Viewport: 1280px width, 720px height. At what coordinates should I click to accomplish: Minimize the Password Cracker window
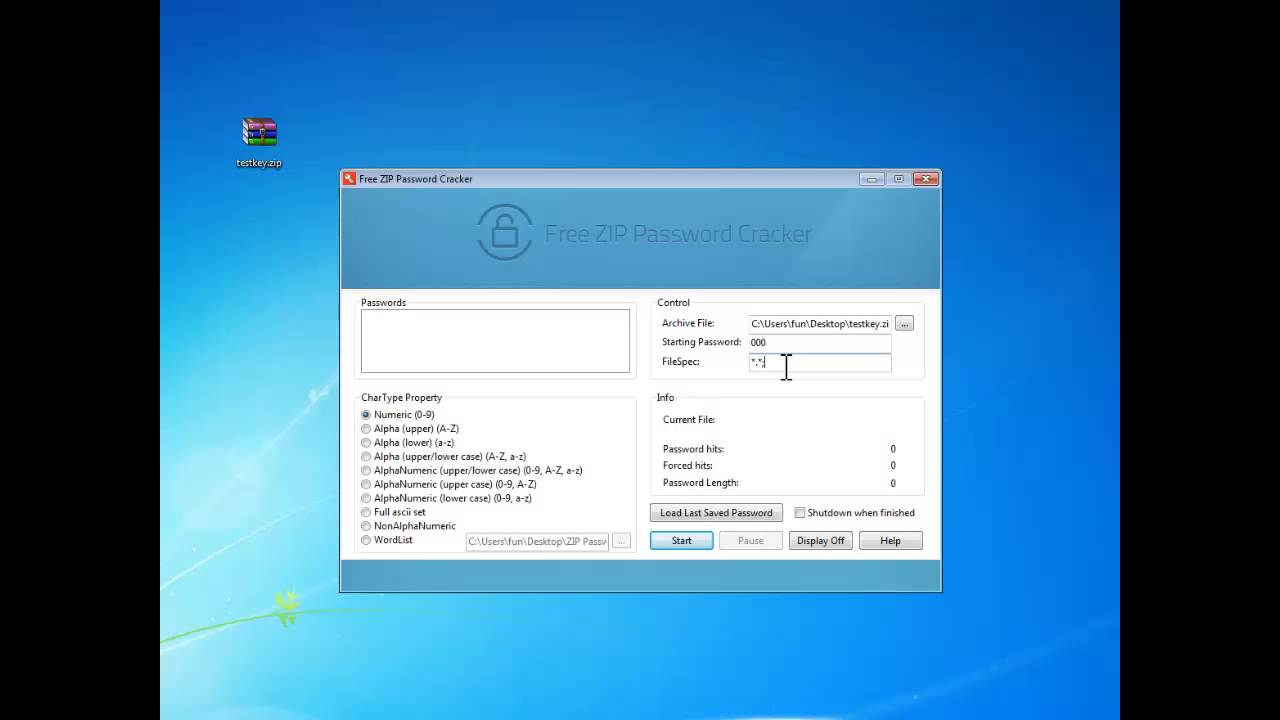click(x=872, y=179)
